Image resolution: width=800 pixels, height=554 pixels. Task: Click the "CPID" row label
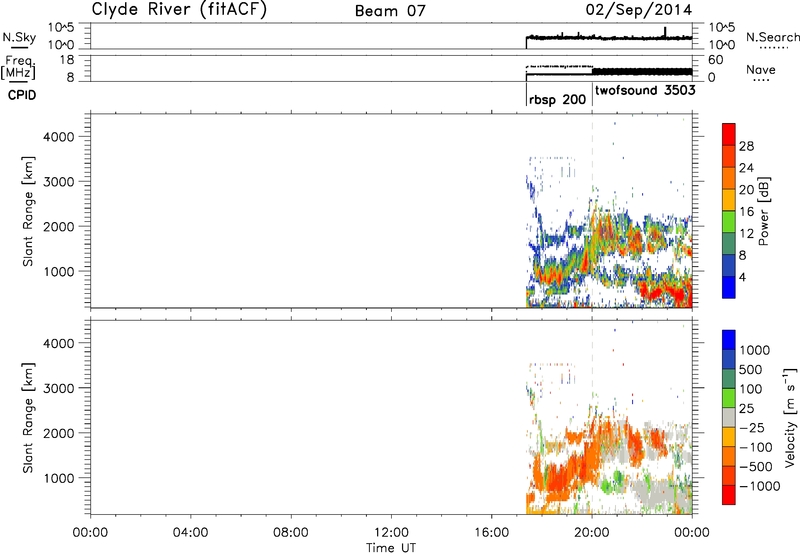[22, 95]
